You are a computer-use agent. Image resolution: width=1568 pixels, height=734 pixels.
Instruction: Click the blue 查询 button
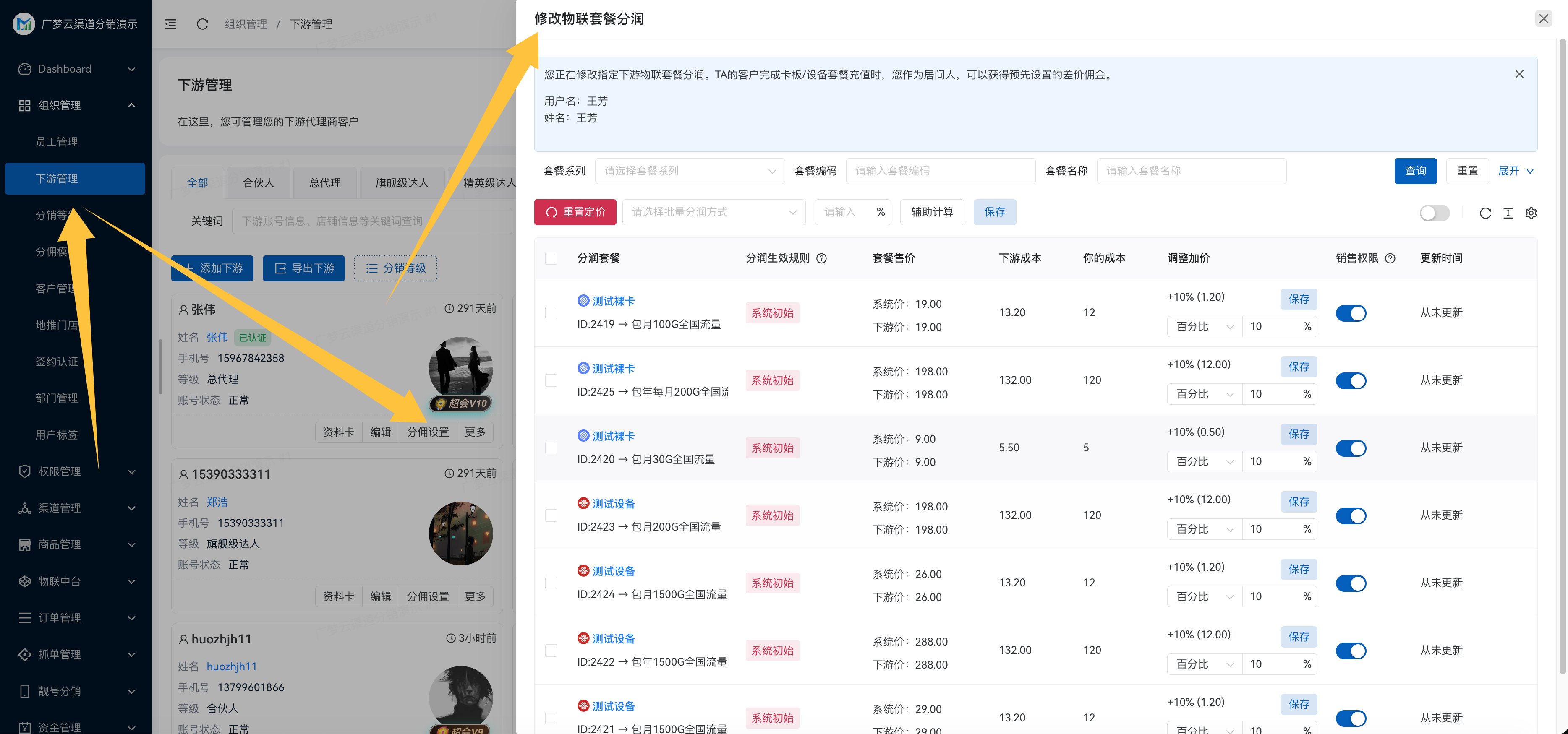pos(1415,171)
